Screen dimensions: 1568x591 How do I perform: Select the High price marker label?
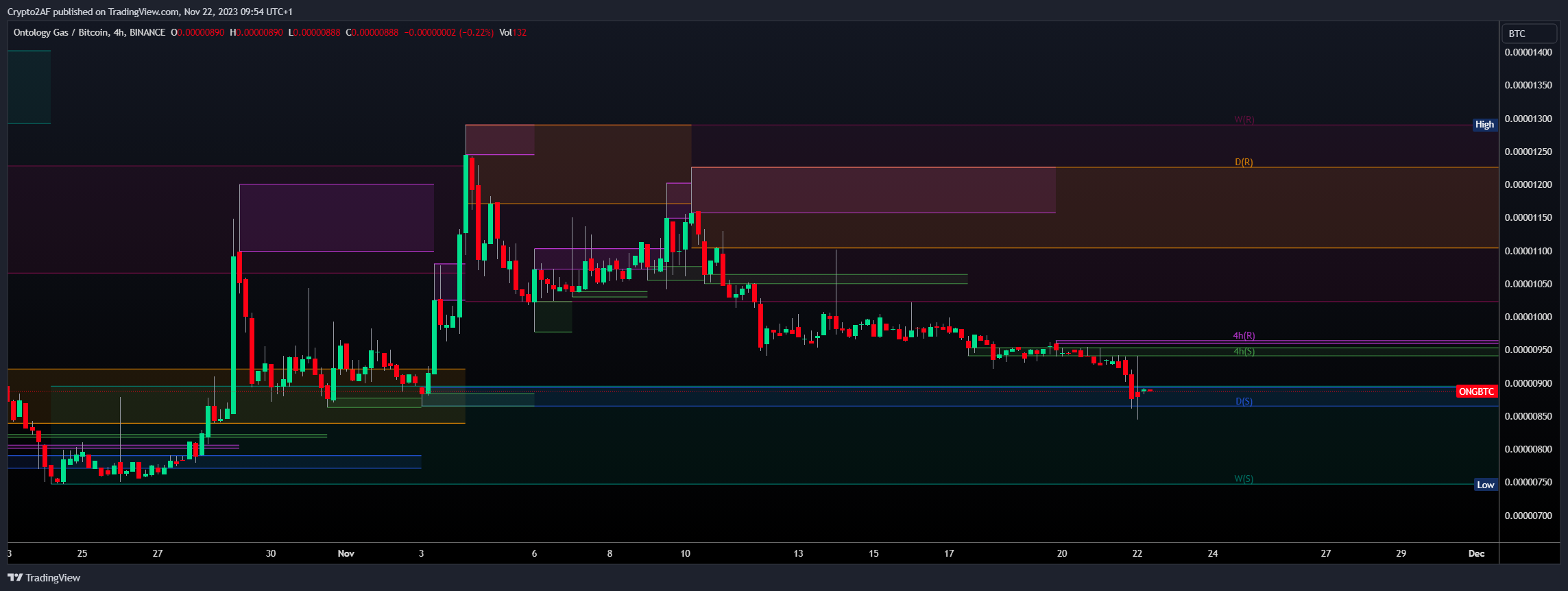1484,125
